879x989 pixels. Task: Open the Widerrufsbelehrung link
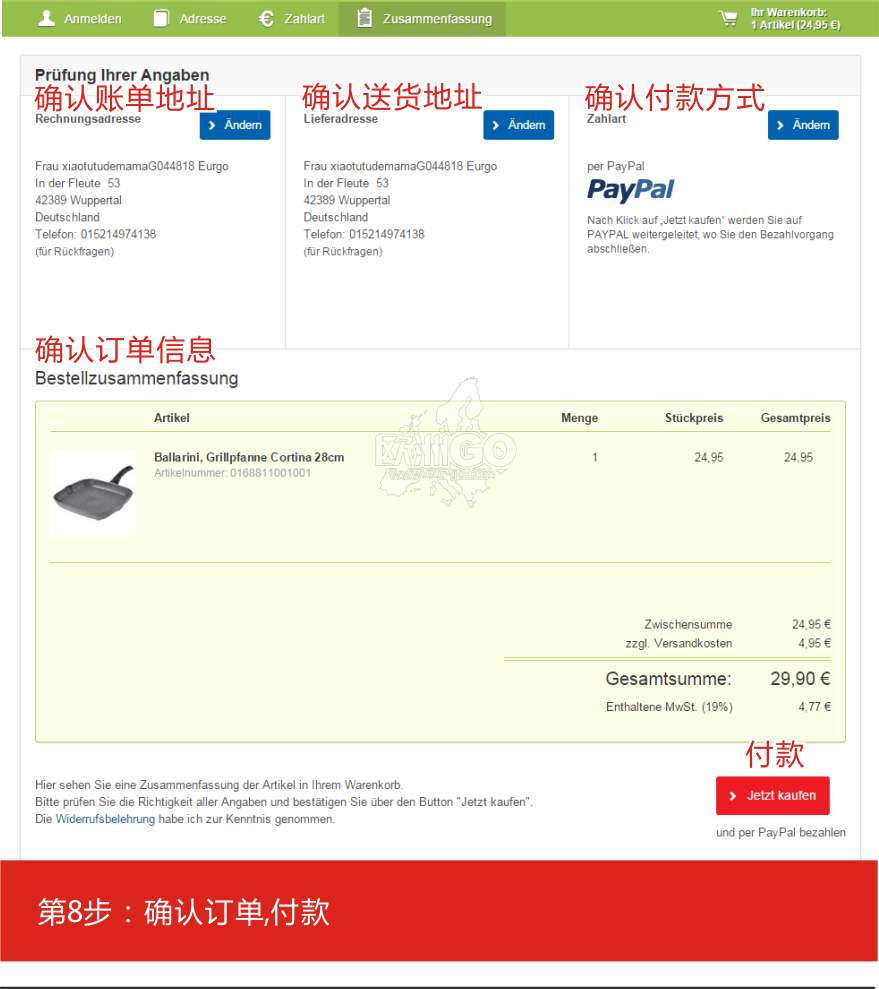(105, 819)
